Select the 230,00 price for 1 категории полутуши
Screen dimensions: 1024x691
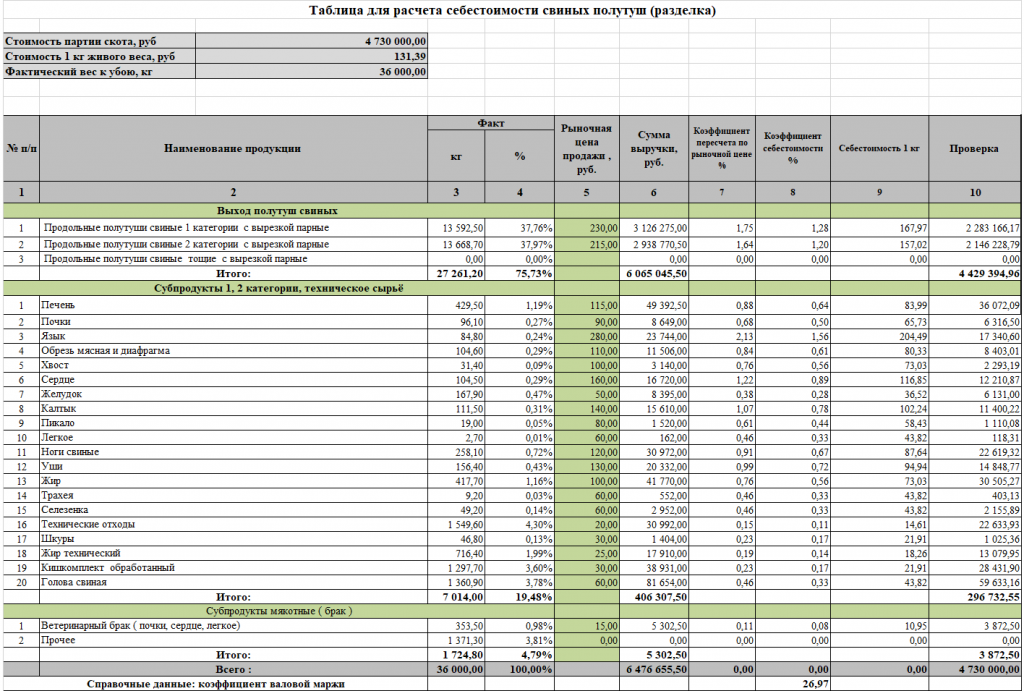click(x=586, y=228)
